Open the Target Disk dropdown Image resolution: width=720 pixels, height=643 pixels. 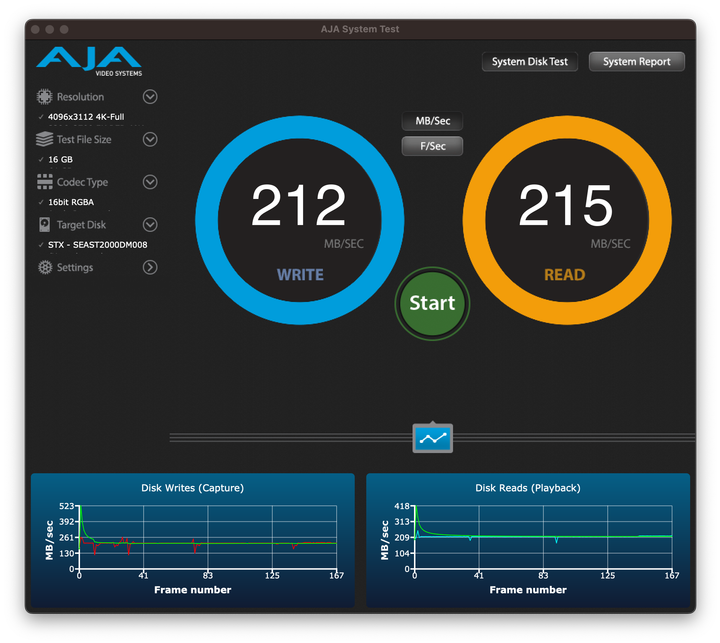coord(150,225)
